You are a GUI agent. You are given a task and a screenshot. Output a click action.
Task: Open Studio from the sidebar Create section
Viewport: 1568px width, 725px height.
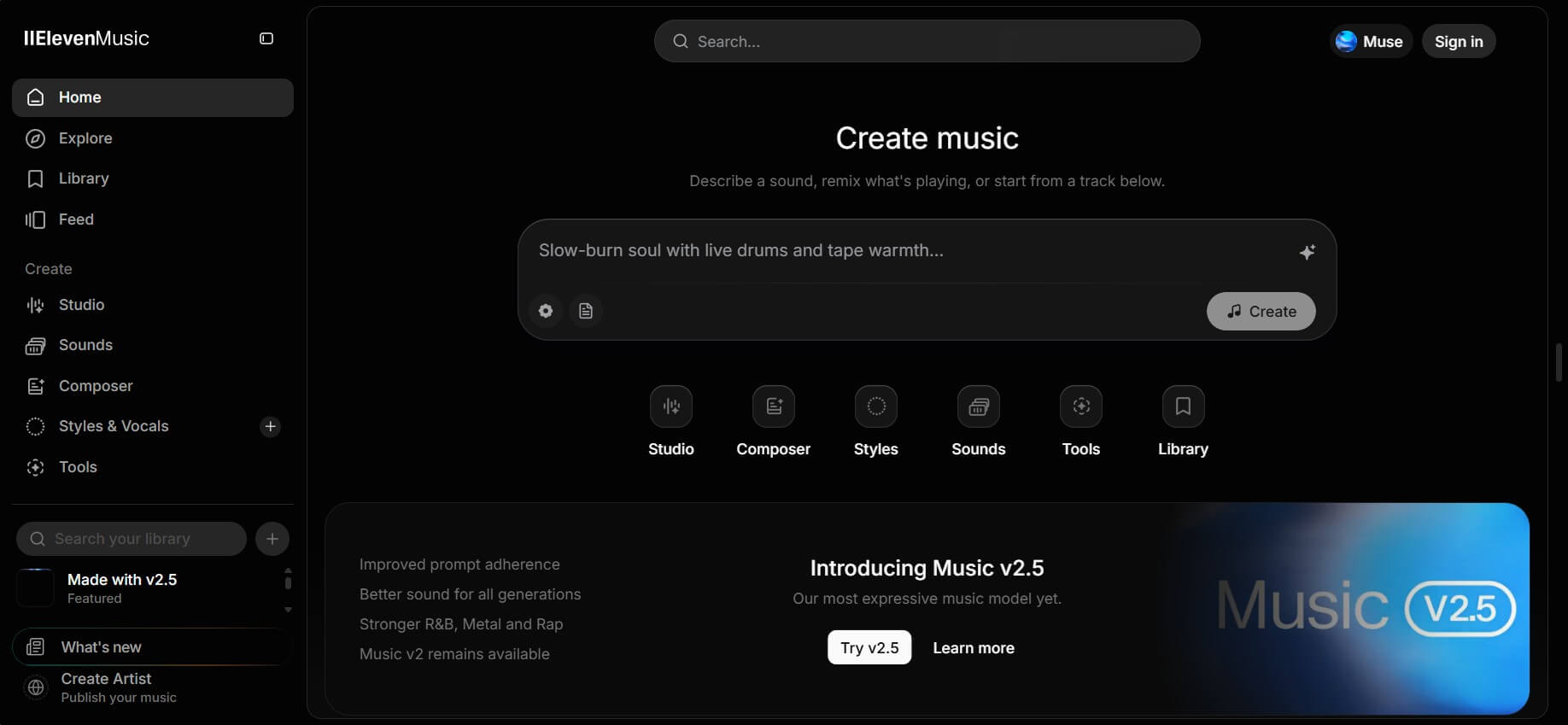point(153,305)
